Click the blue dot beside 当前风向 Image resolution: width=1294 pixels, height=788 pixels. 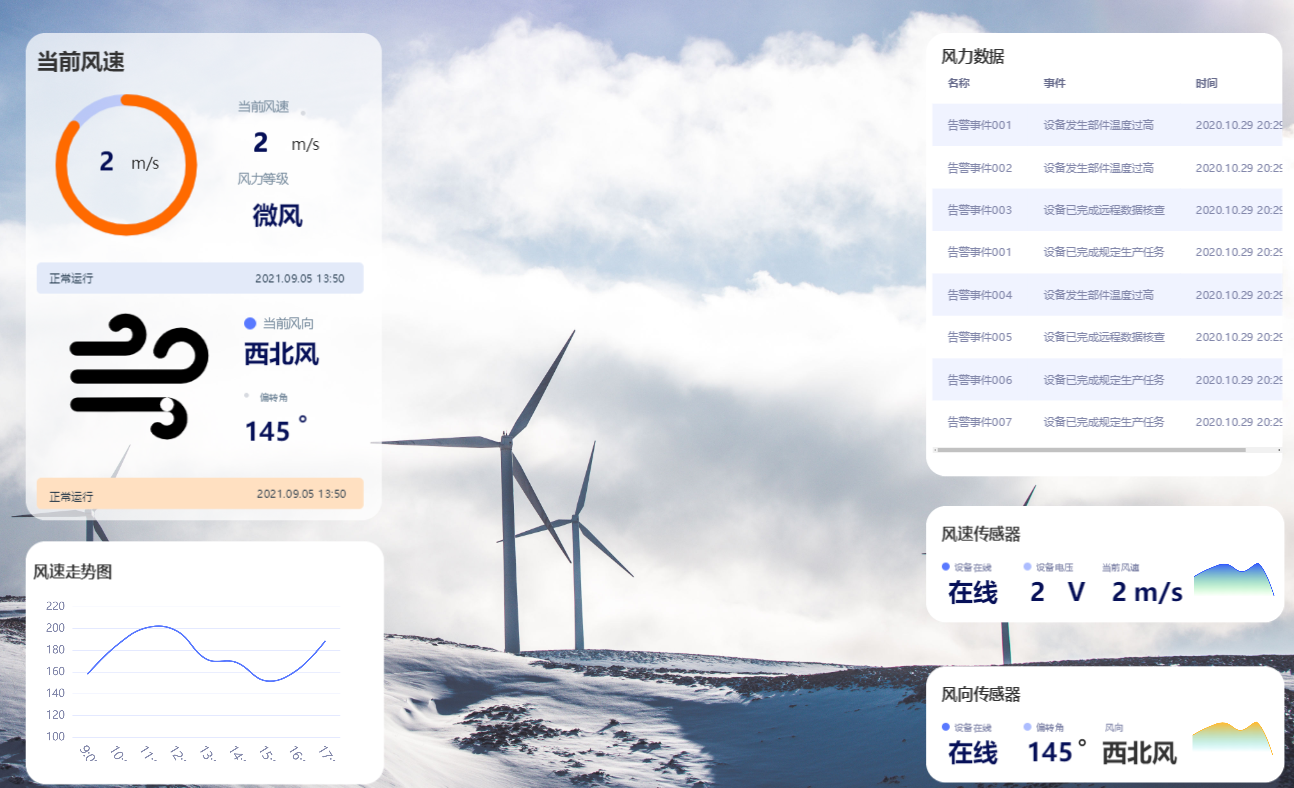tap(250, 324)
